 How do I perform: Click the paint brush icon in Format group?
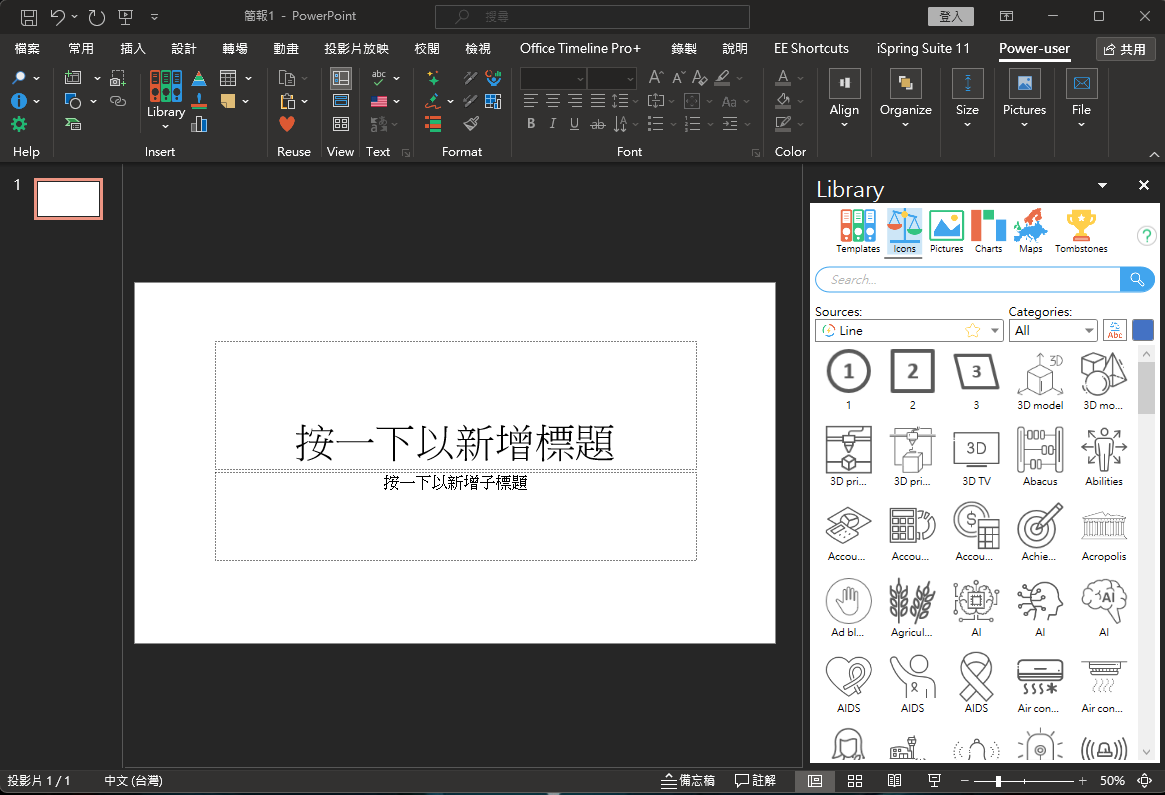click(x=471, y=123)
